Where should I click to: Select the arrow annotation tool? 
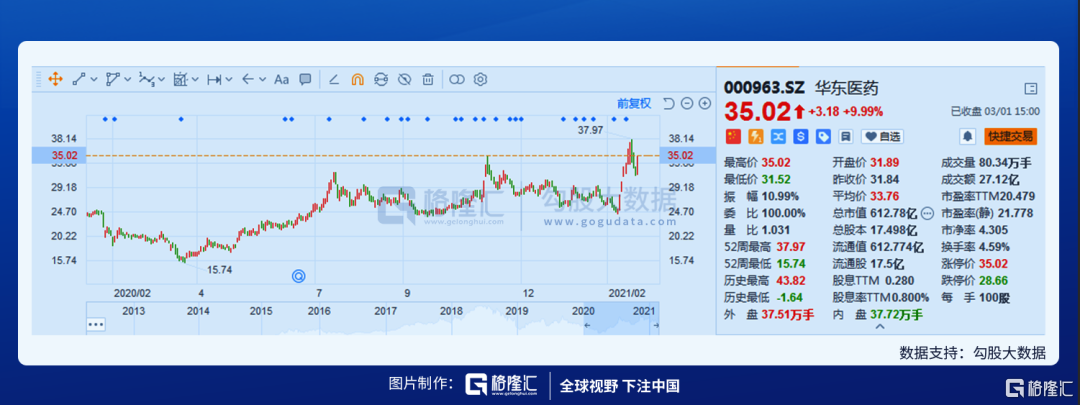pos(248,79)
